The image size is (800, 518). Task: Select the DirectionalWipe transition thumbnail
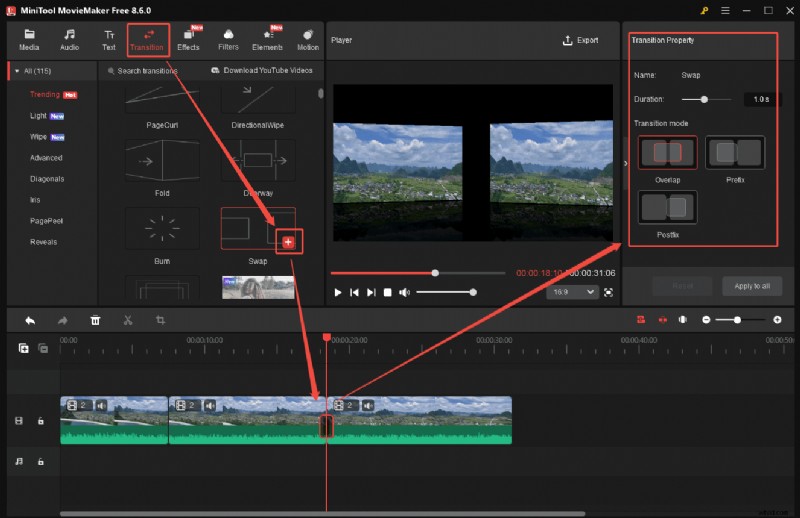[x=258, y=100]
